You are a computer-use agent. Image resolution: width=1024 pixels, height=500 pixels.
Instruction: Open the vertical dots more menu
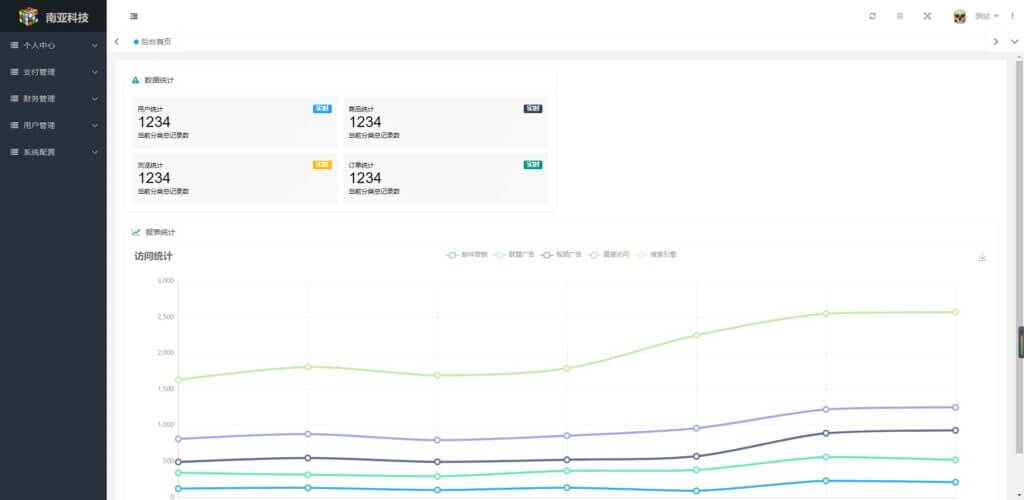coord(1012,16)
